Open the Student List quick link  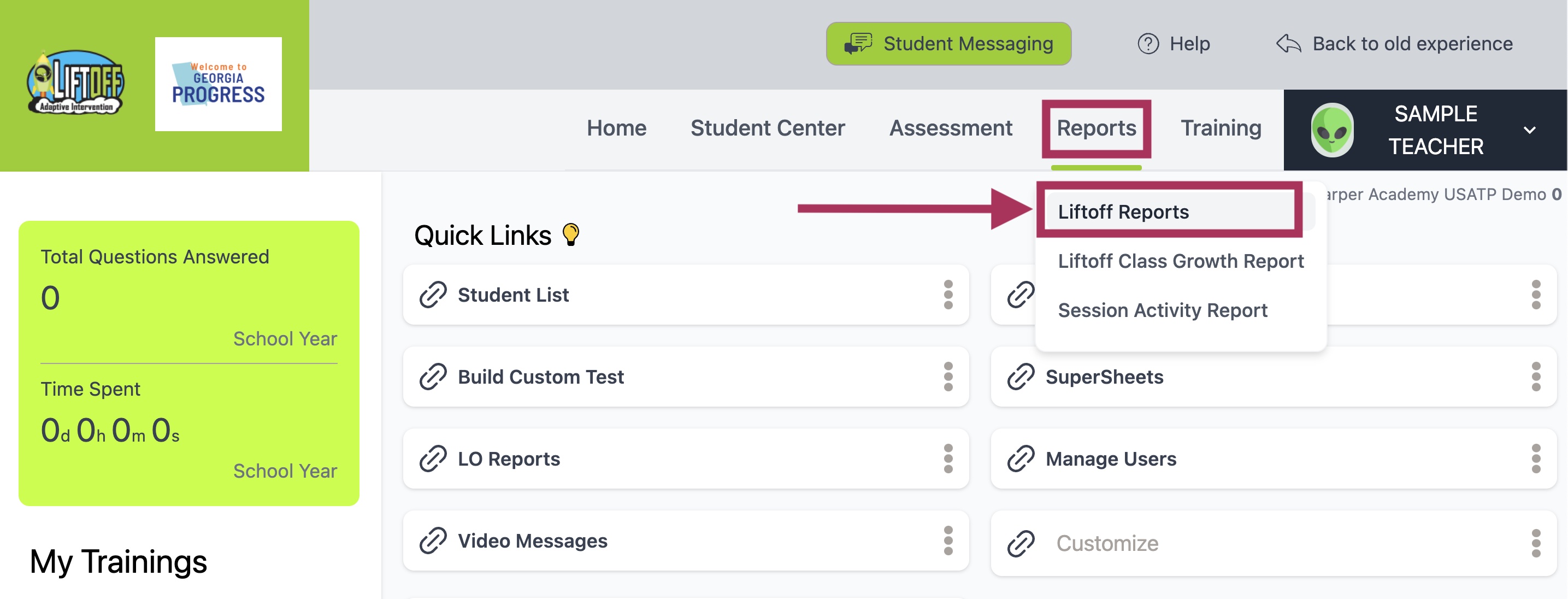click(686, 295)
